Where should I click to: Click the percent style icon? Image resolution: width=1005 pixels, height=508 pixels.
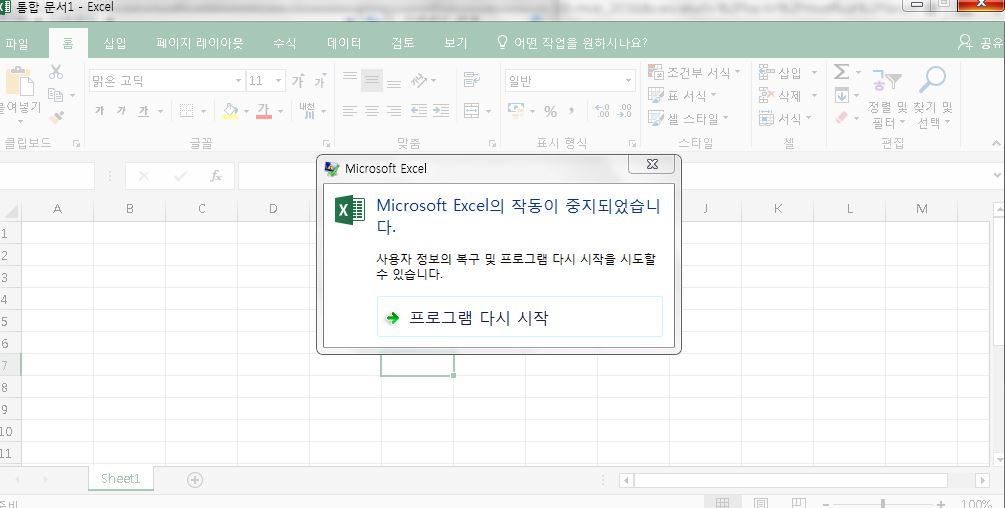point(550,111)
